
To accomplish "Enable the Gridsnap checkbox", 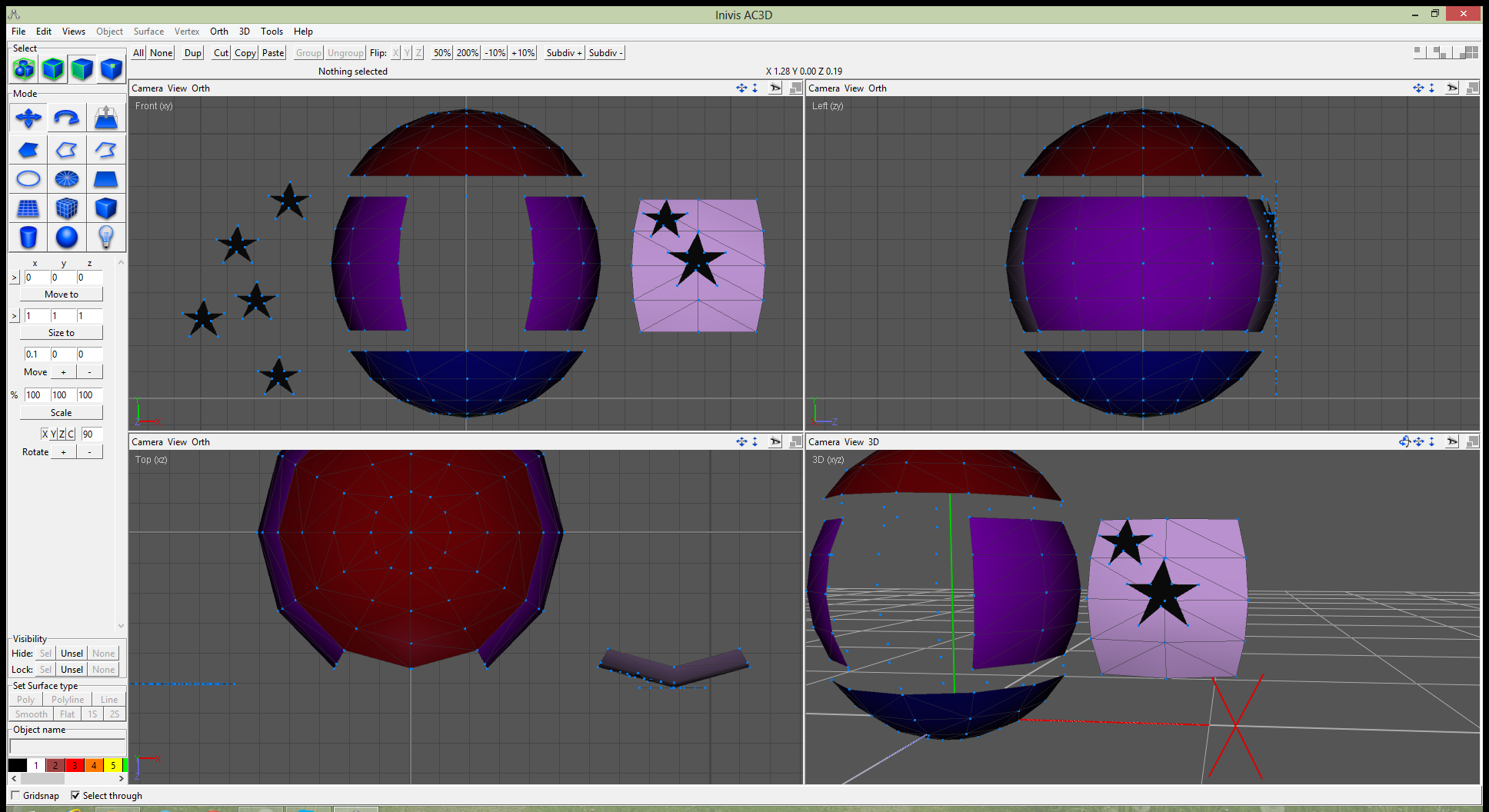I will point(16,795).
